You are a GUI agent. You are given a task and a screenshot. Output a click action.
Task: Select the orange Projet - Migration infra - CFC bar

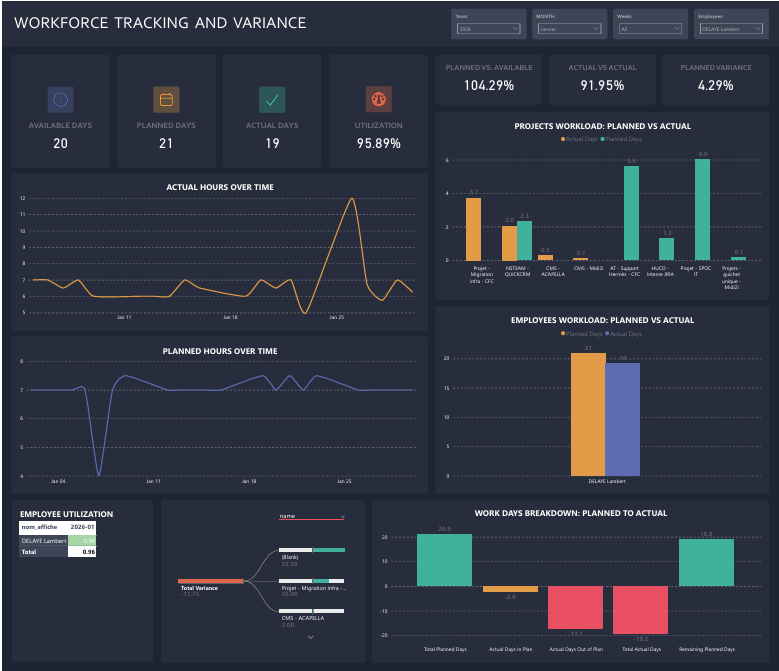pos(473,229)
